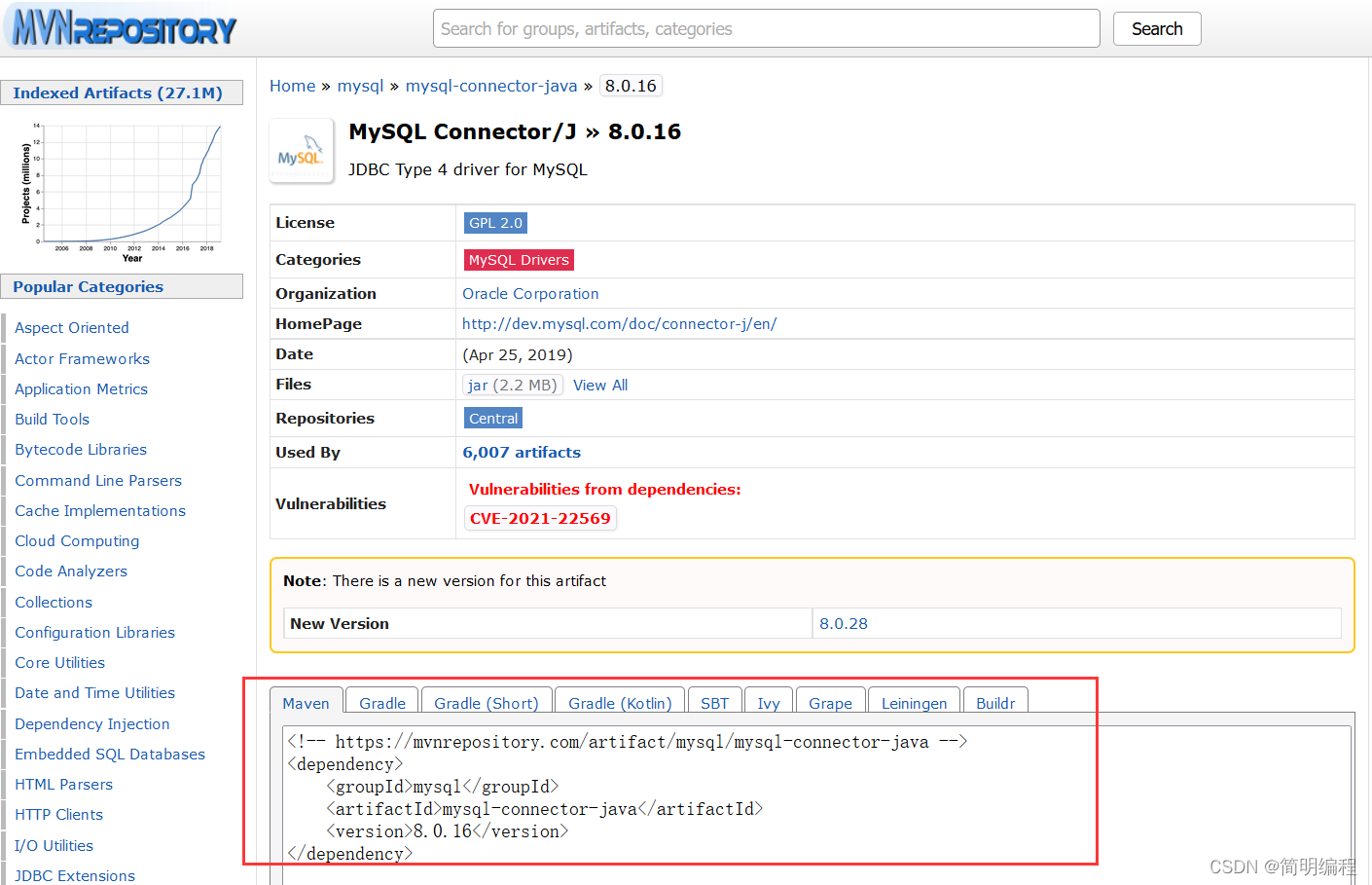Viewport: 1372px width, 885px height.
Task: Open the GPL 2.0 license tag
Action: pos(495,223)
